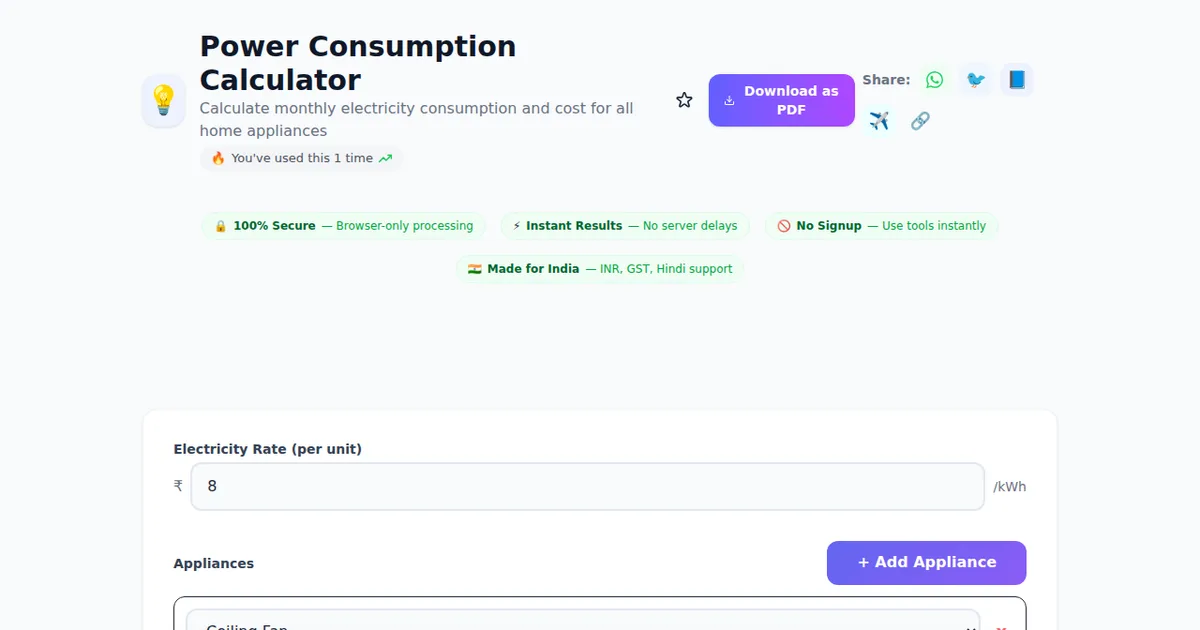Copy the page link with the chain icon

(x=920, y=121)
